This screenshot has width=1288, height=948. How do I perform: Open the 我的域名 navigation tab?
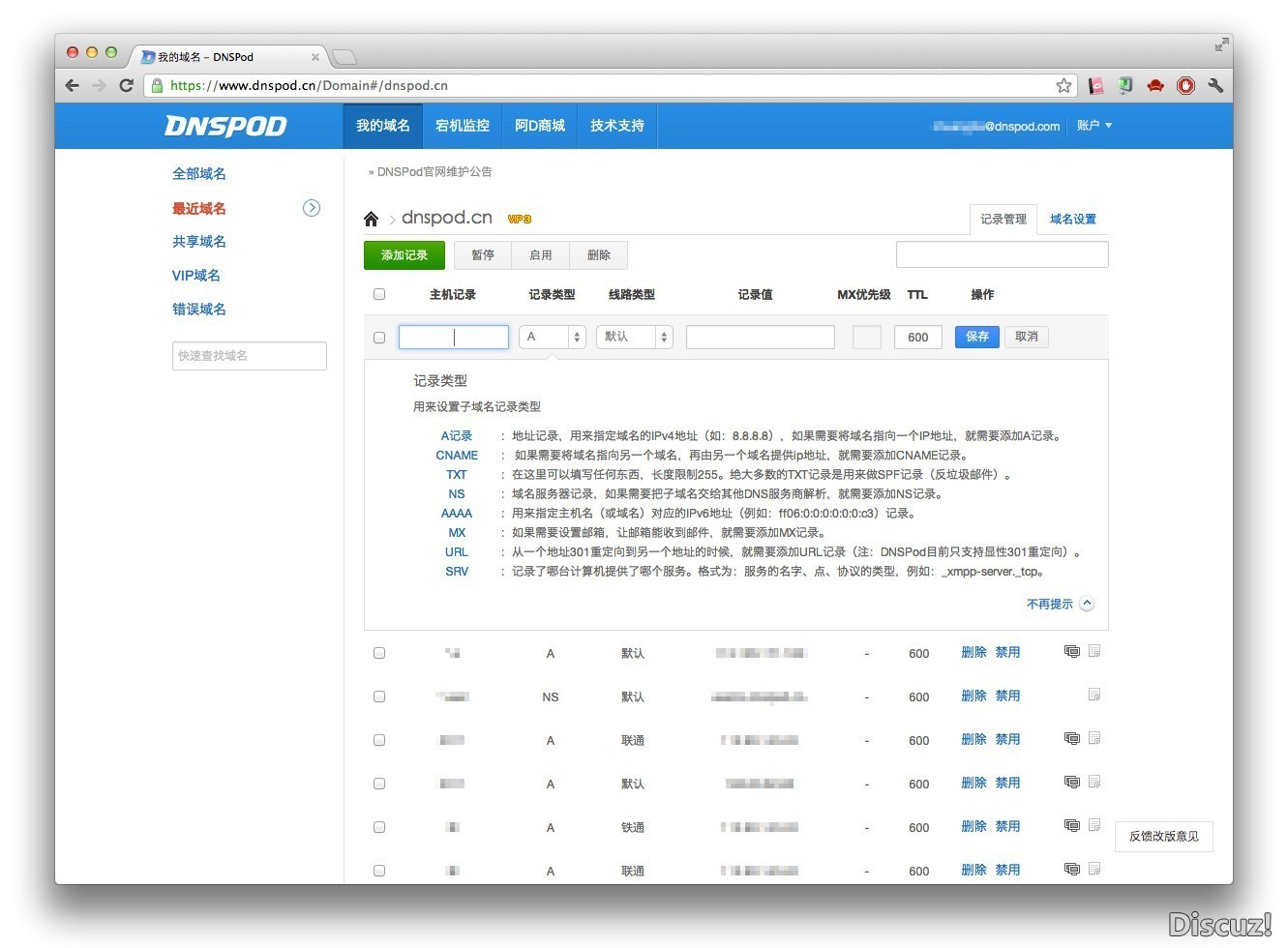pos(383,126)
